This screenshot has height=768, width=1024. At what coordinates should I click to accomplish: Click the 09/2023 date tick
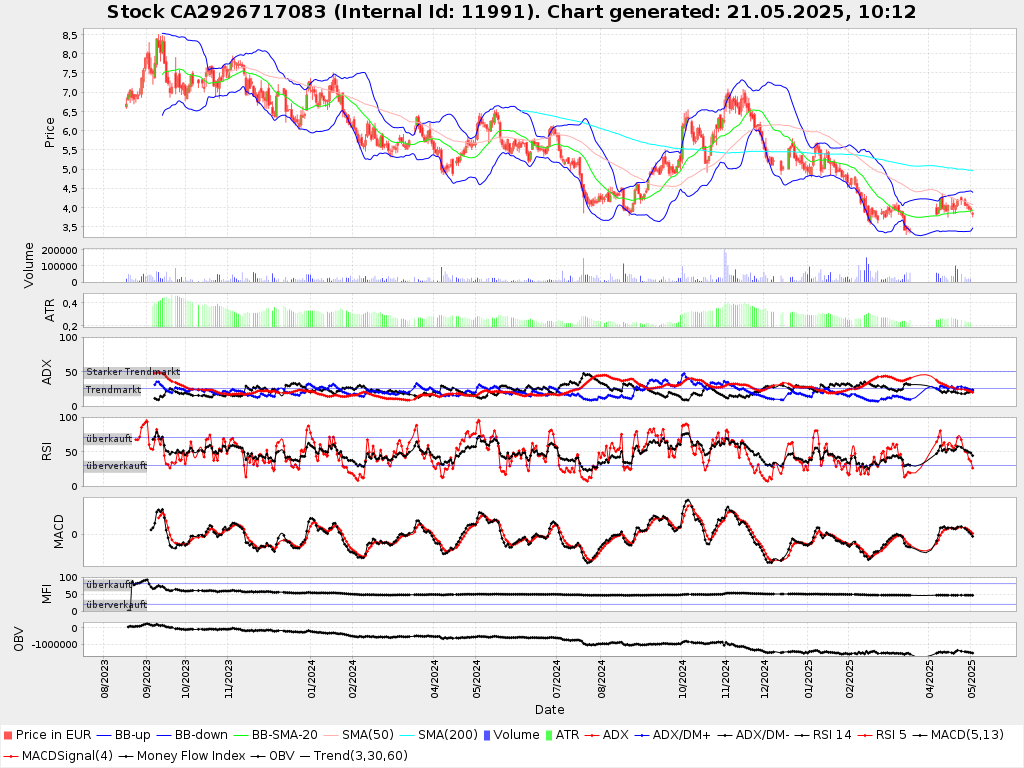tap(146, 679)
